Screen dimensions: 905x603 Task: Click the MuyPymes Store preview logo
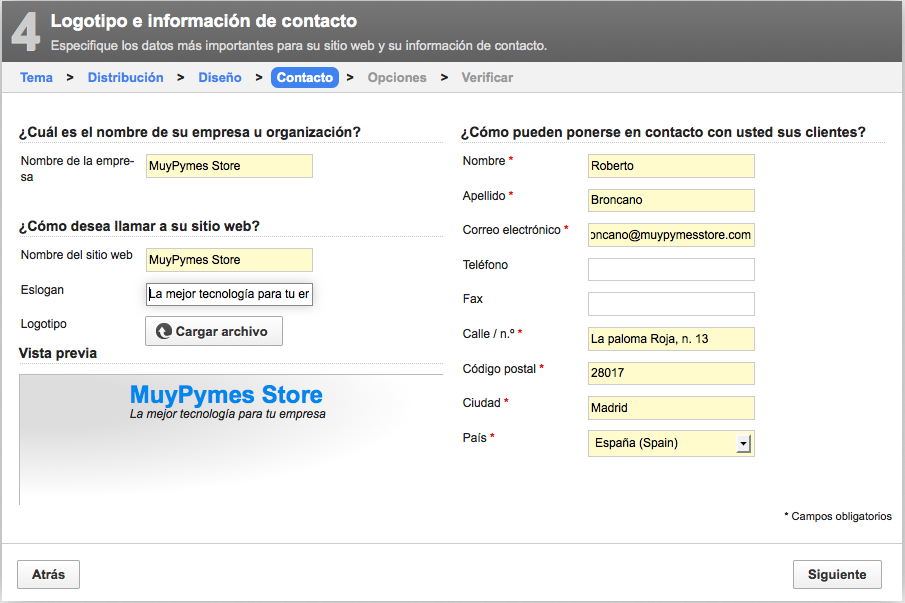[226, 394]
